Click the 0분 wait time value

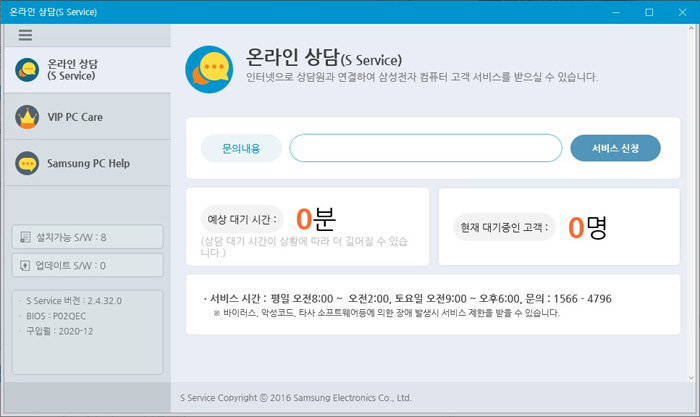[x=316, y=219]
